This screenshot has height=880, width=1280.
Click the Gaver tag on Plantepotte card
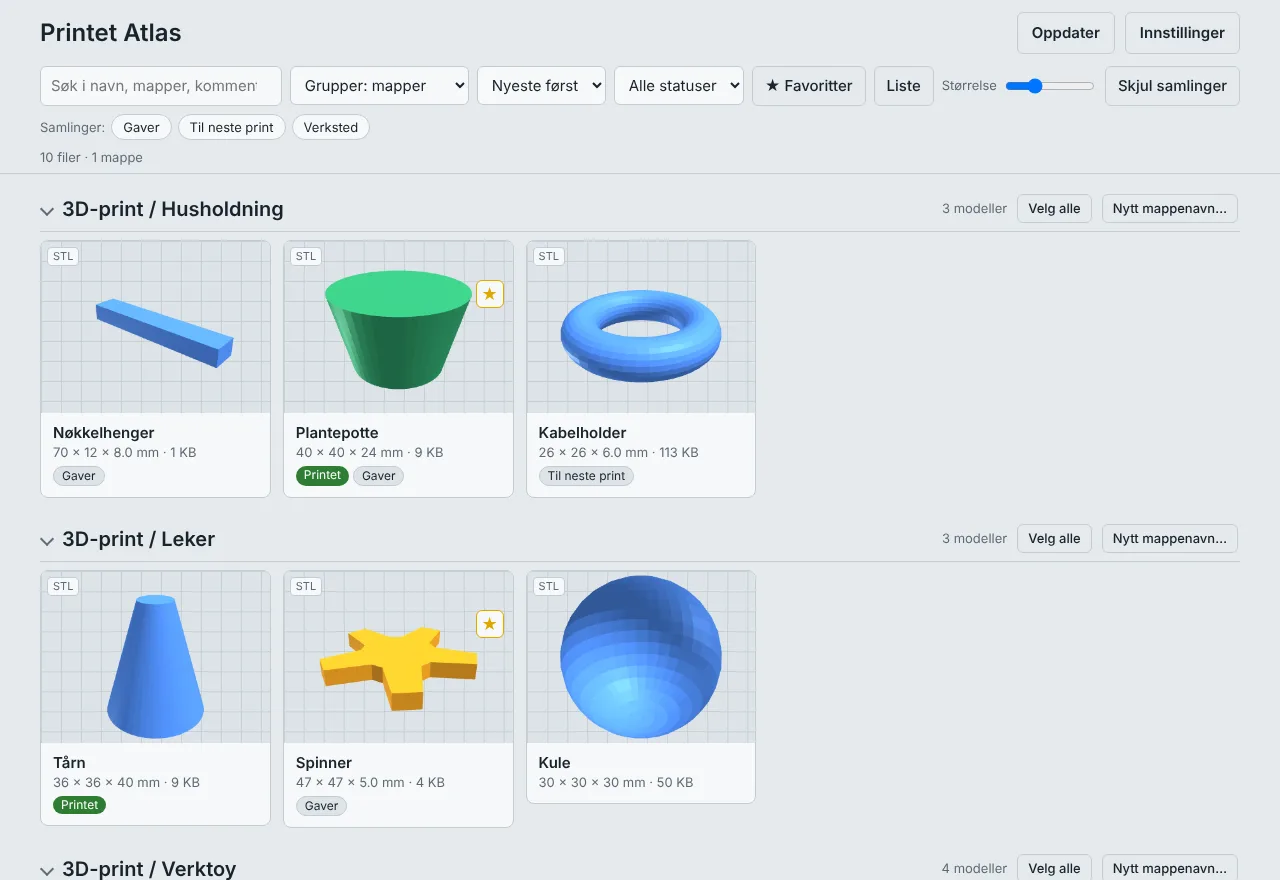point(378,476)
